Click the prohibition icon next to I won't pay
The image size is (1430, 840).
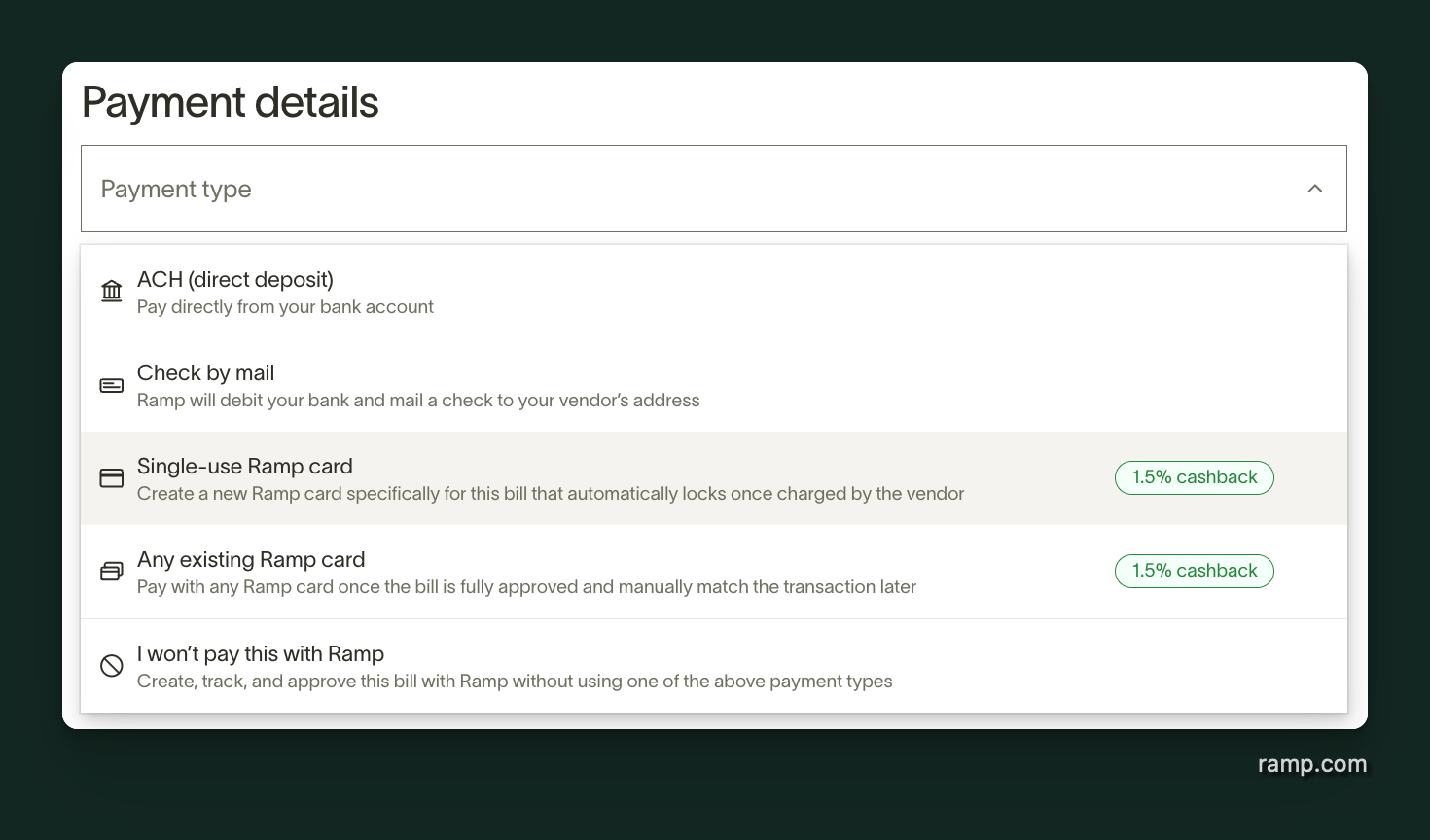tap(111, 665)
